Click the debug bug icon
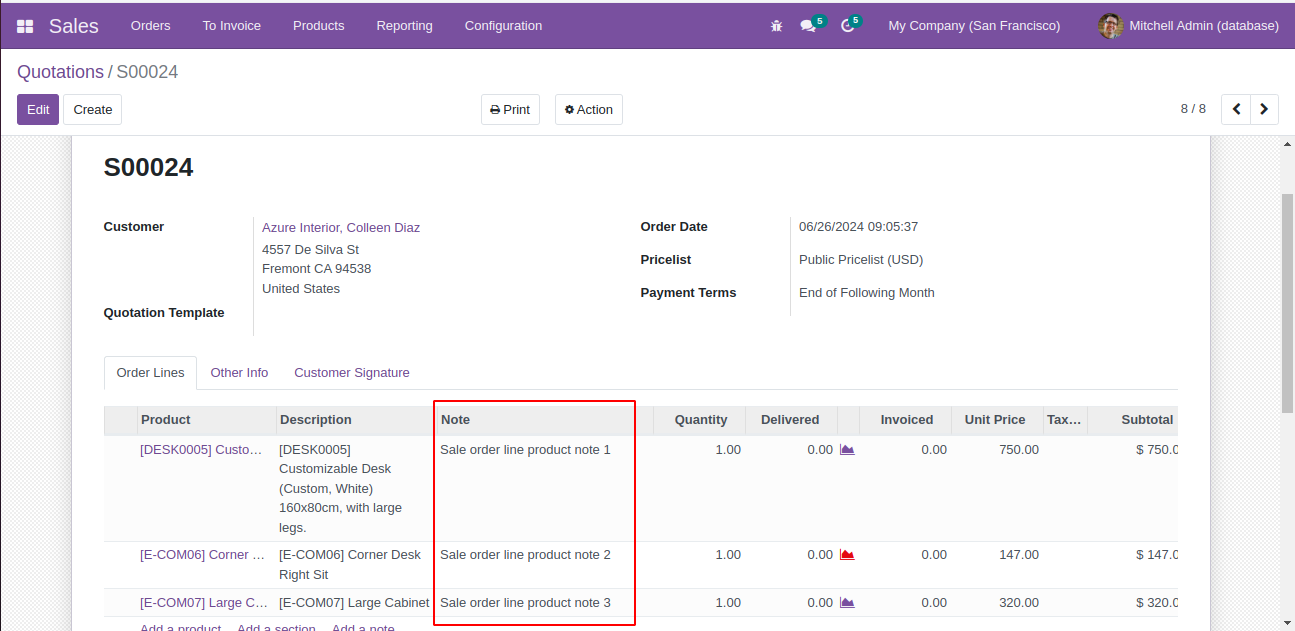 click(776, 26)
